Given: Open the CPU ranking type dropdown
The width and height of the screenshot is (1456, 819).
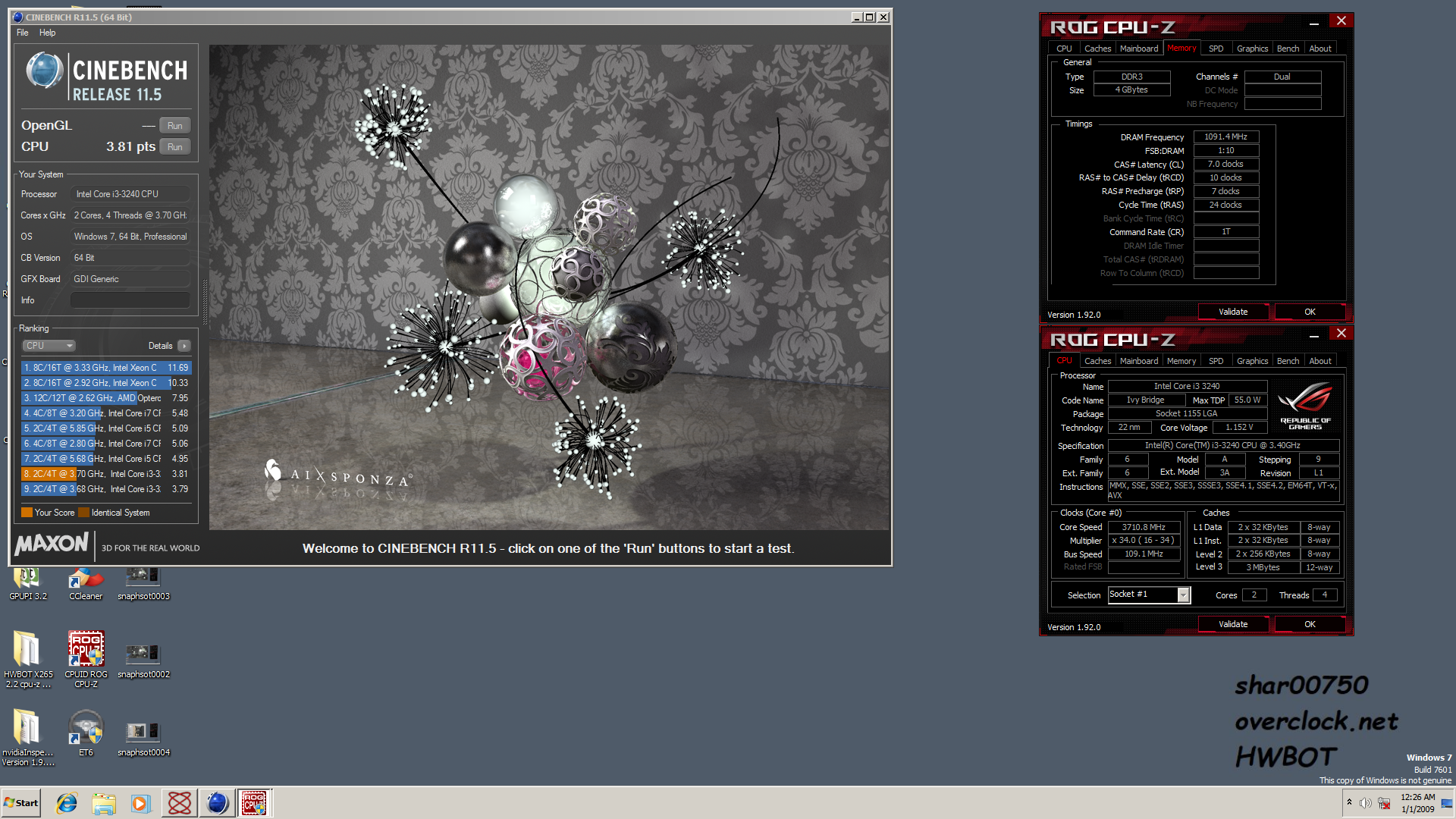Looking at the screenshot, I should [x=49, y=346].
